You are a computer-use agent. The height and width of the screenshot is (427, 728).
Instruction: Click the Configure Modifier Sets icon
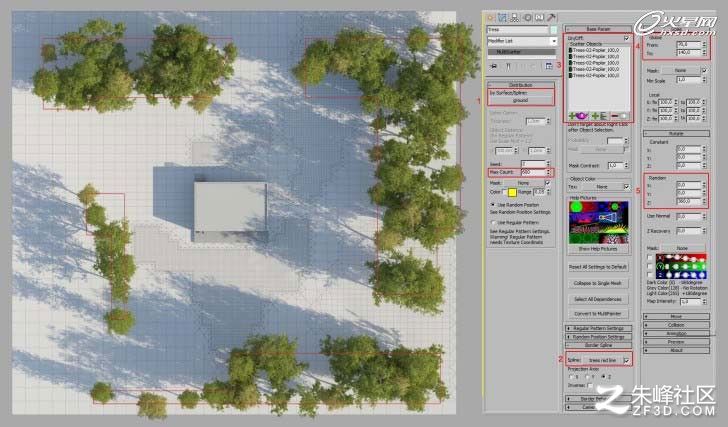click(x=549, y=66)
